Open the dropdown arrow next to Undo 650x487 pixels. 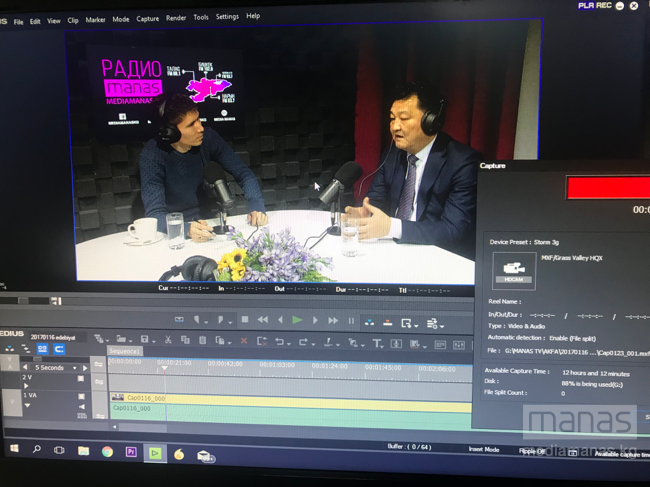(x=289, y=344)
